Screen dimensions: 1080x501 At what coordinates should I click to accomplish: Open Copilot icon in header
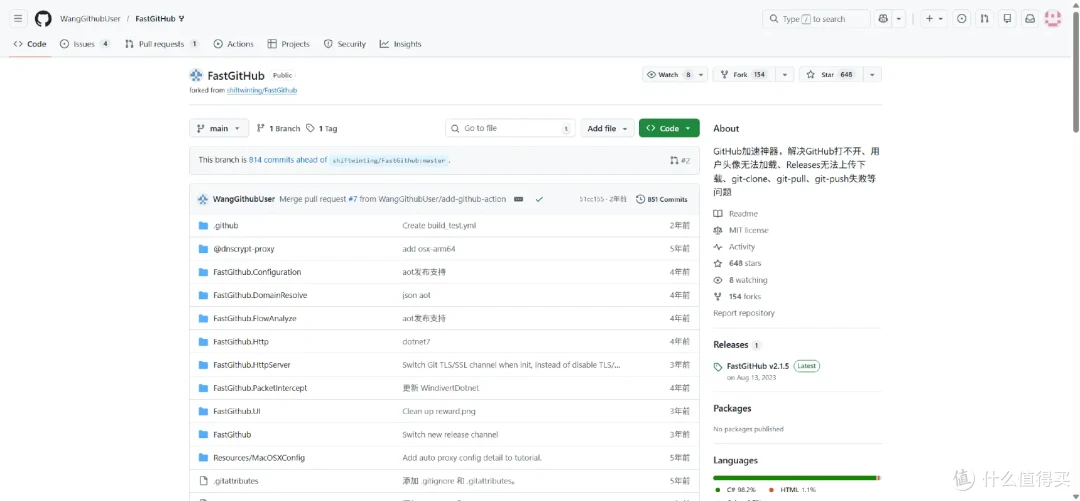pos(883,19)
